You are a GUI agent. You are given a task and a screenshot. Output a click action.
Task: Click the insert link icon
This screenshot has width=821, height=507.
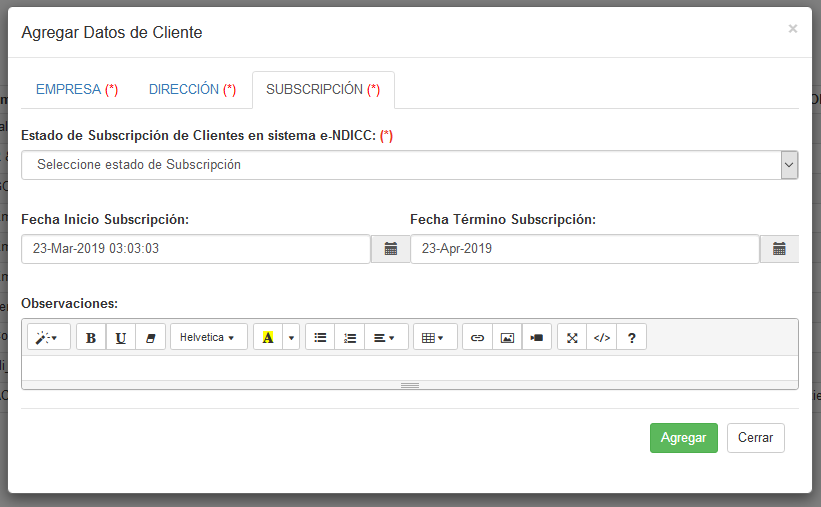(x=477, y=338)
